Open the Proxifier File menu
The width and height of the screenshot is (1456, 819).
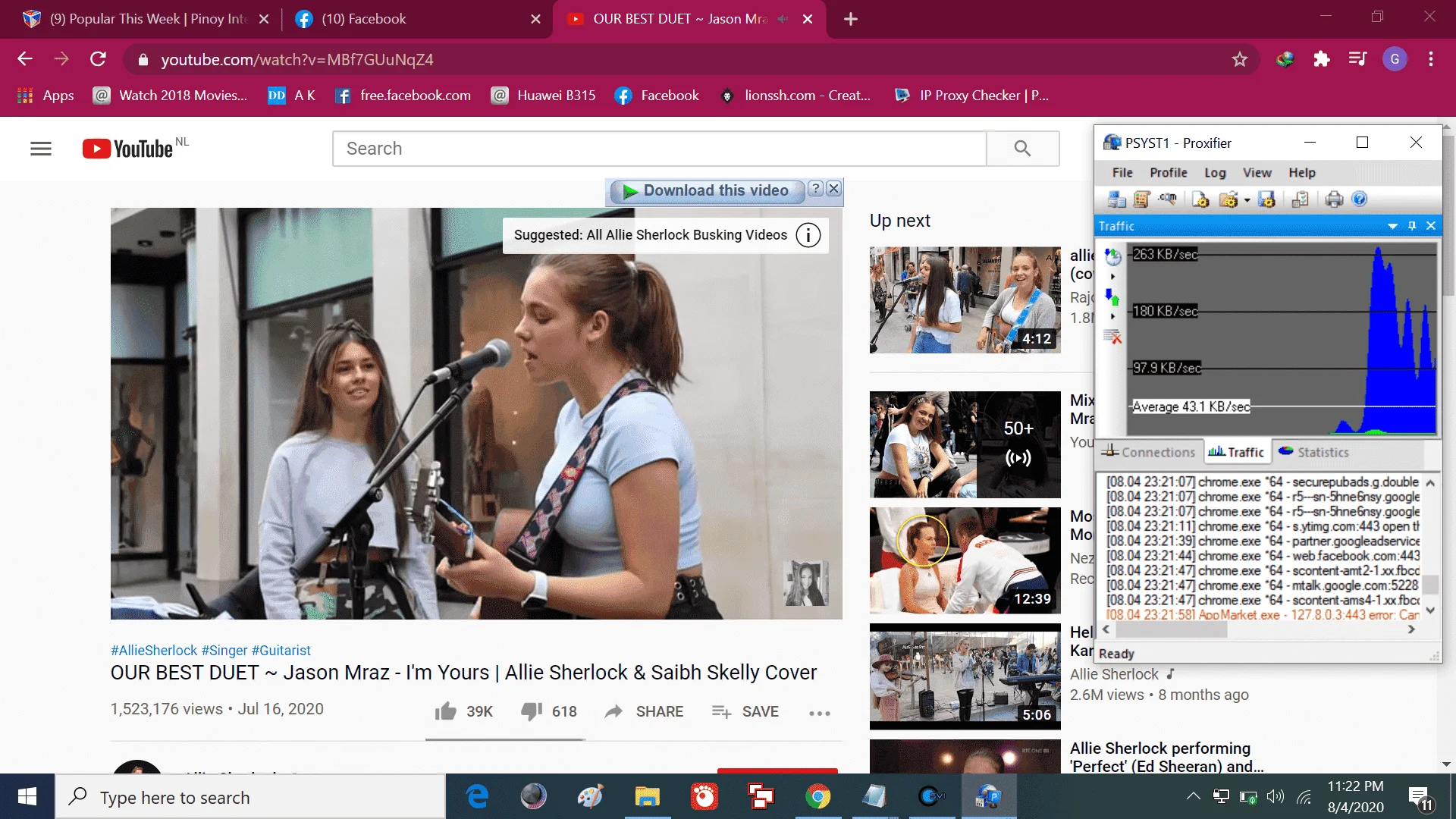[1122, 173]
